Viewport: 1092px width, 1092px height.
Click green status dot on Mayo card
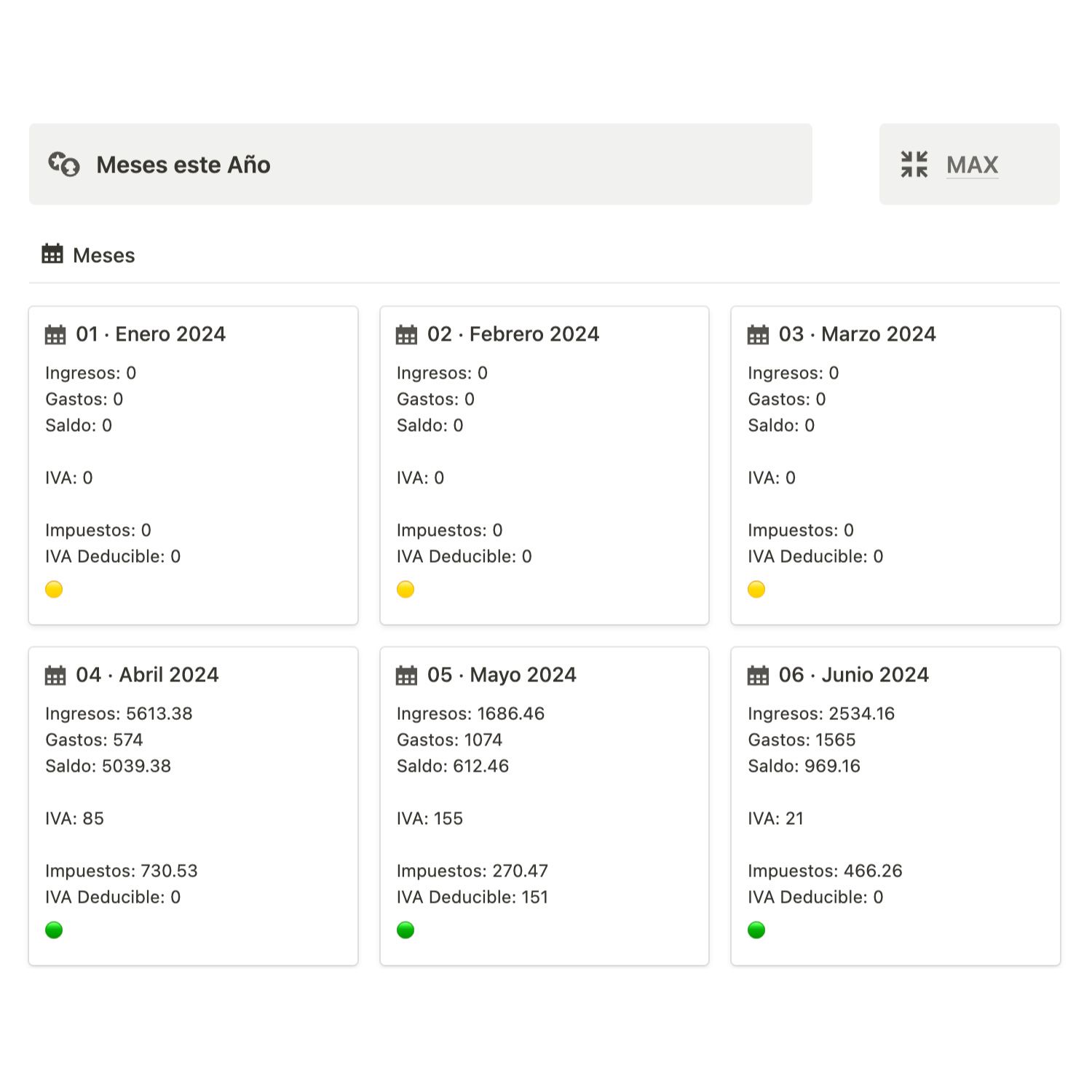[x=405, y=930]
